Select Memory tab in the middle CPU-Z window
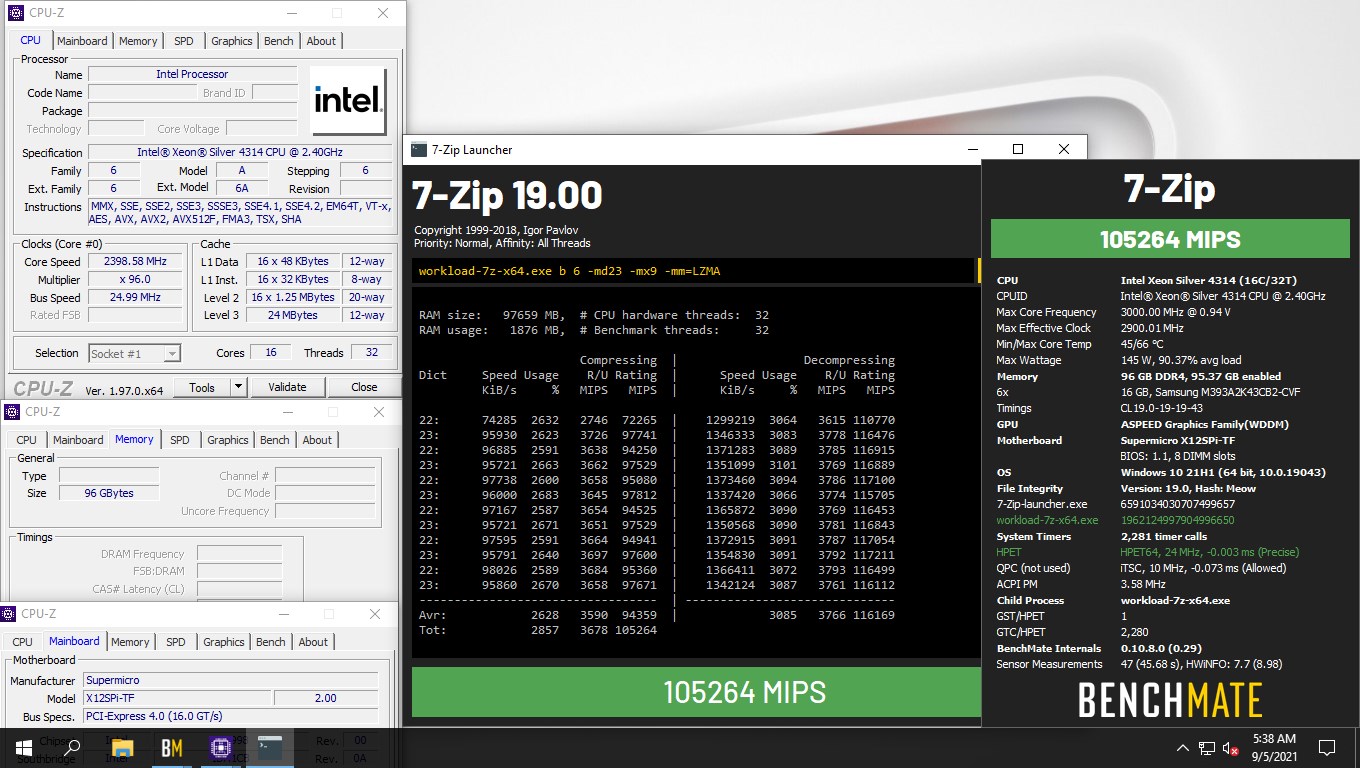Screen dimensions: 1360x768 134,439
